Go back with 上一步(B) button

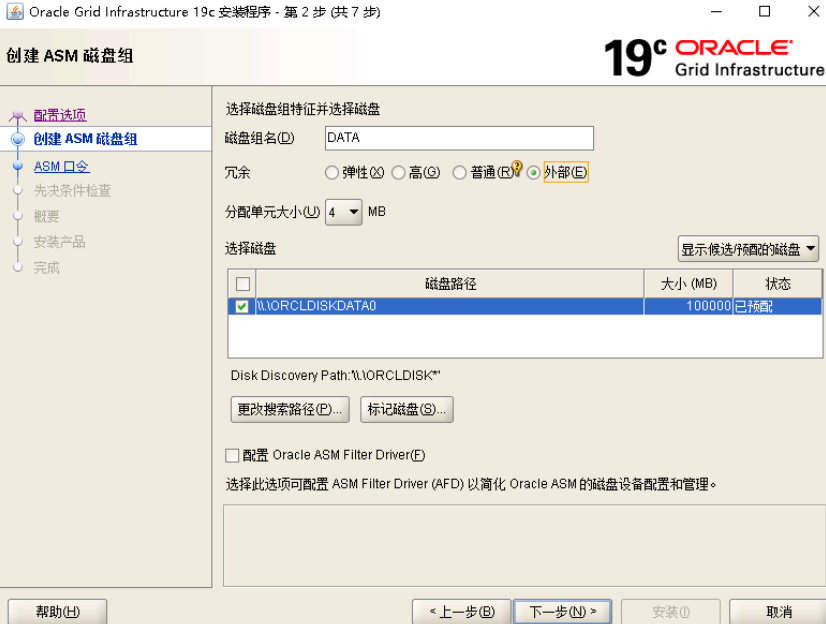tap(461, 611)
